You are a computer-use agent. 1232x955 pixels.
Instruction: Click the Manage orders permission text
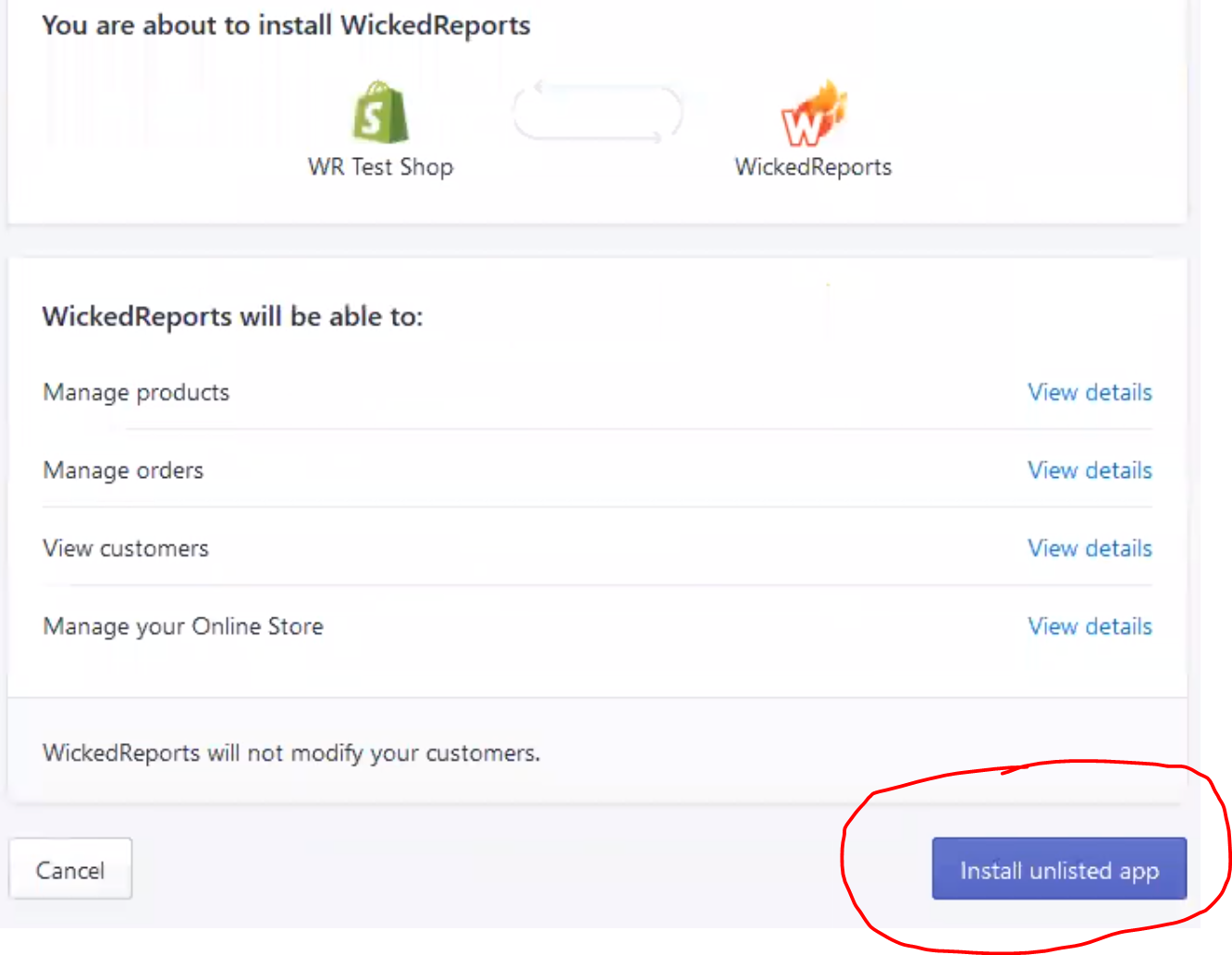tap(123, 471)
